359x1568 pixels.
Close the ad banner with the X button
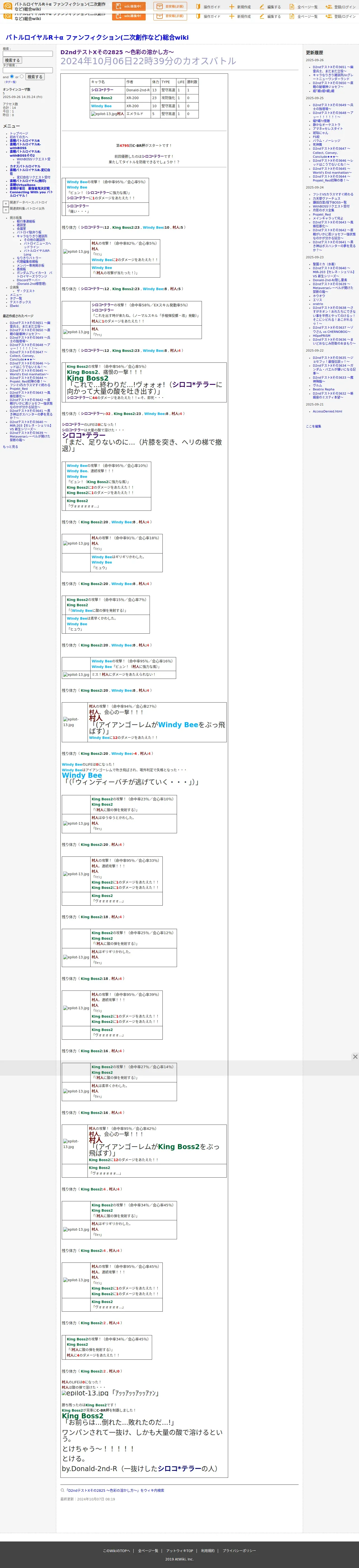point(355,1057)
